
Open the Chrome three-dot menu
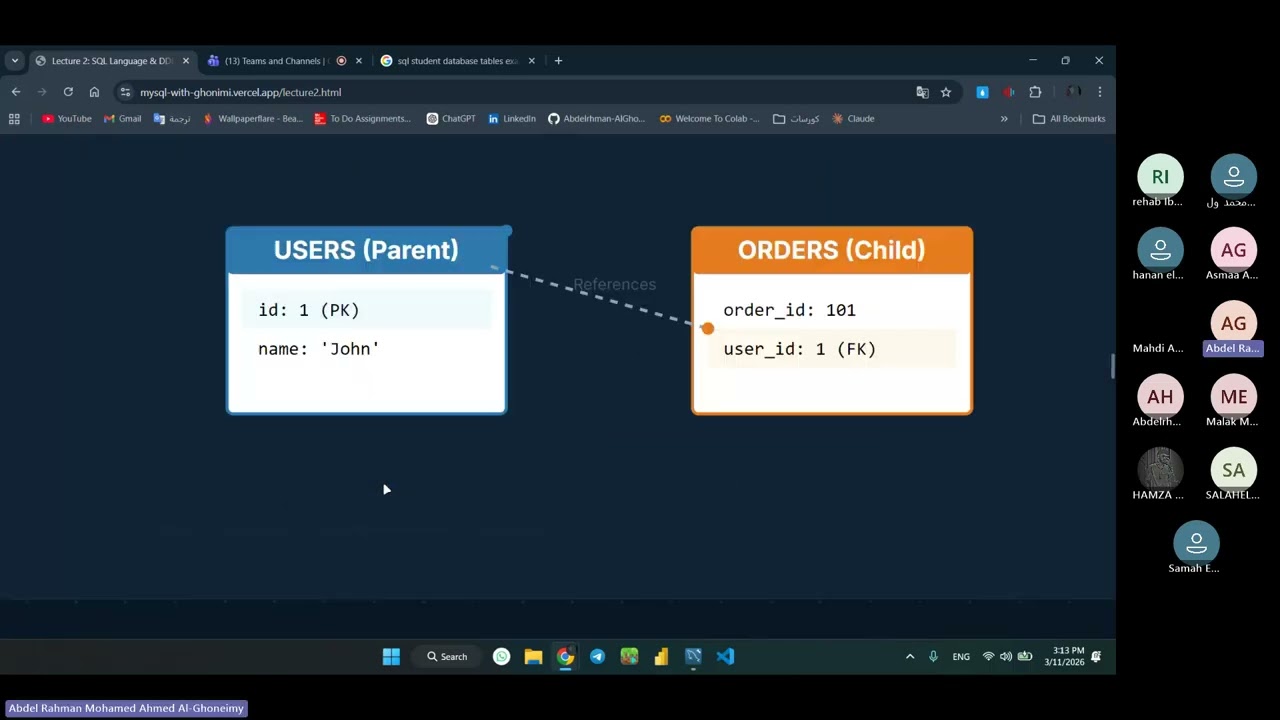click(1099, 92)
